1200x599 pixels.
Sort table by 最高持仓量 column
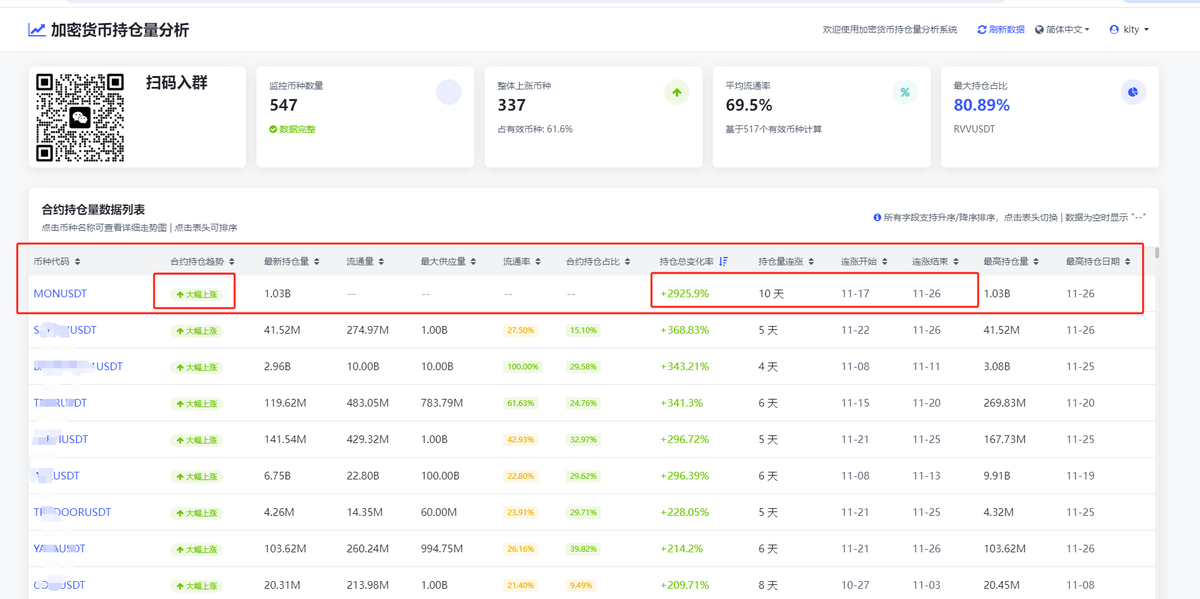tap(1011, 262)
